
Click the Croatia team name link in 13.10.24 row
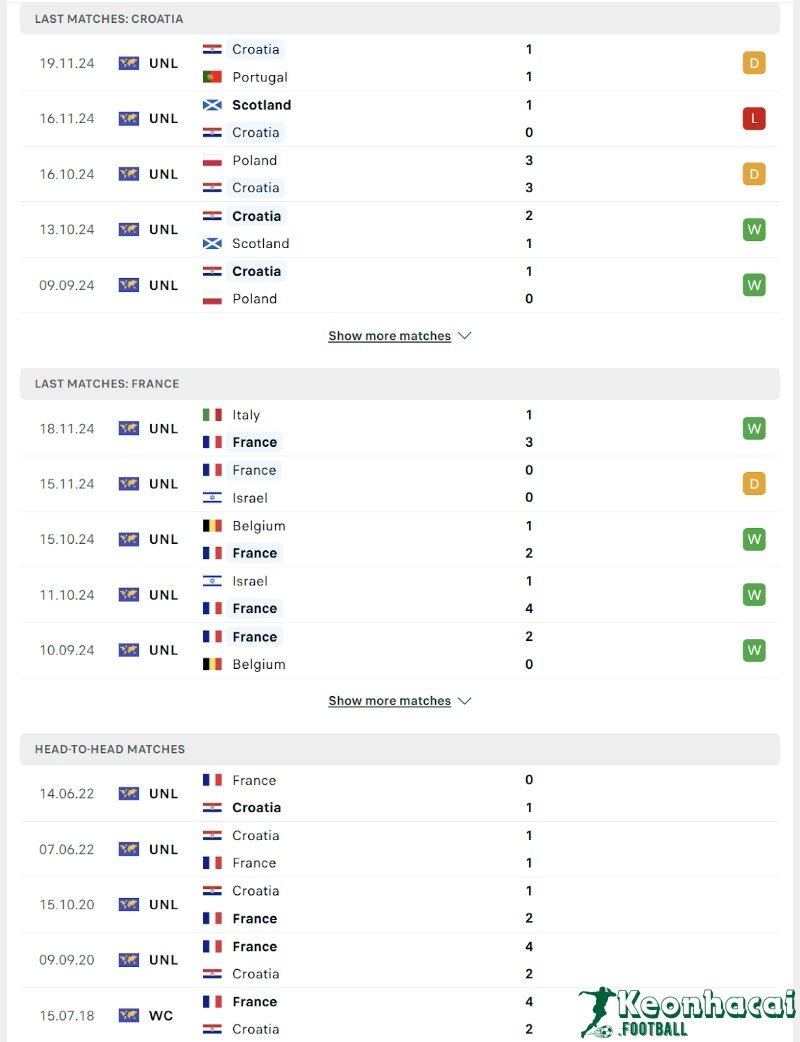click(256, 215)
